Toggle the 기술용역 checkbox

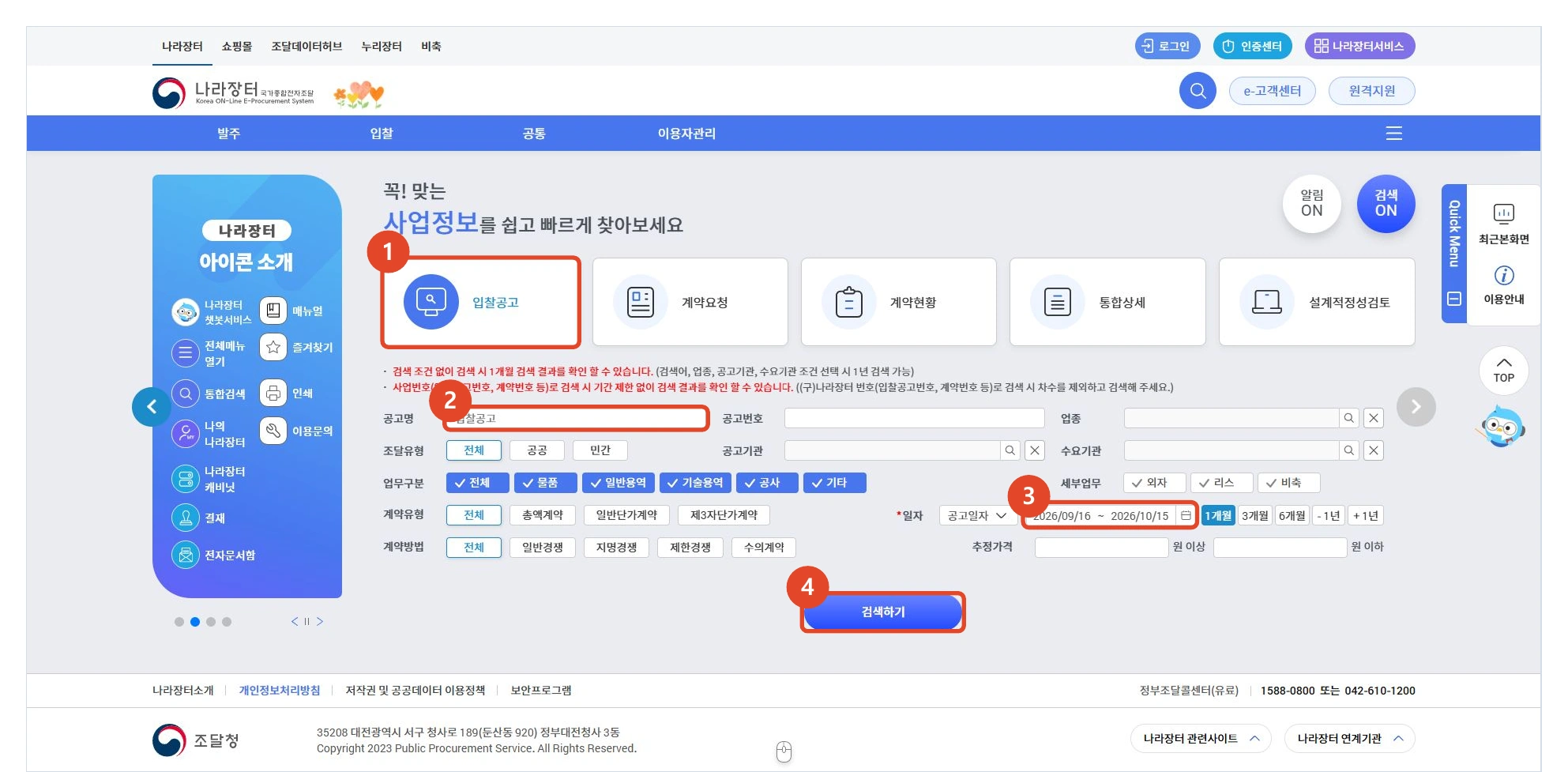click(x=694, y=483)
